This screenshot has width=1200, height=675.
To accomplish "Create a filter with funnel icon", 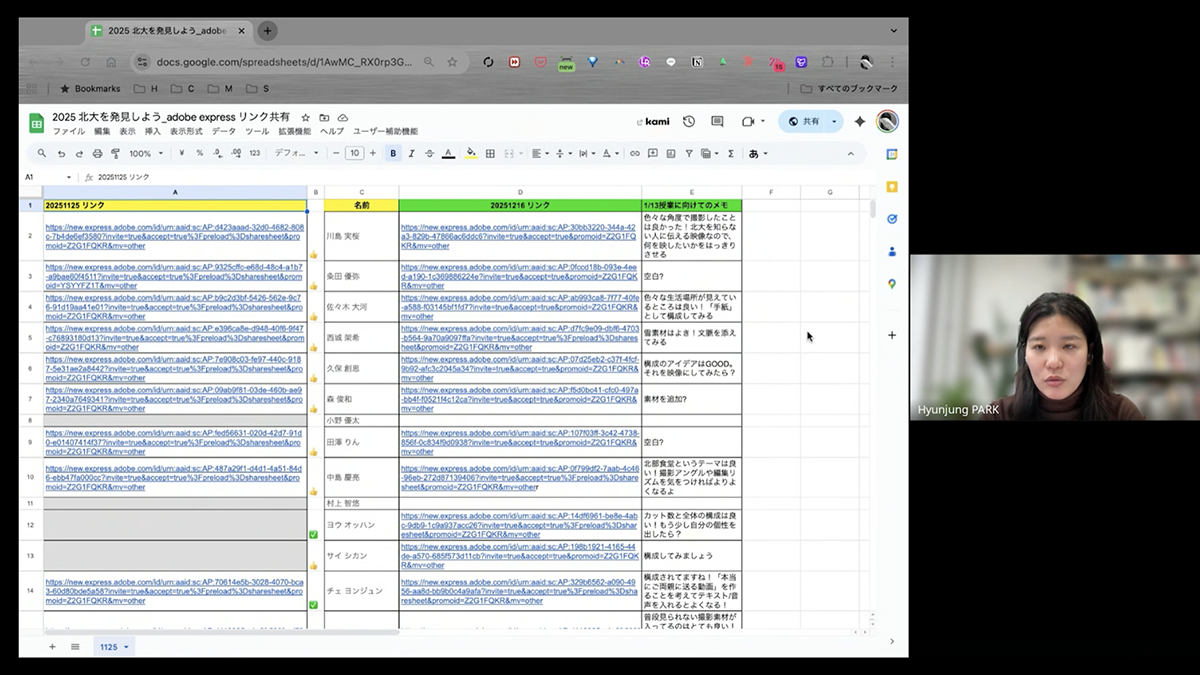I will [x=688, y=154].
